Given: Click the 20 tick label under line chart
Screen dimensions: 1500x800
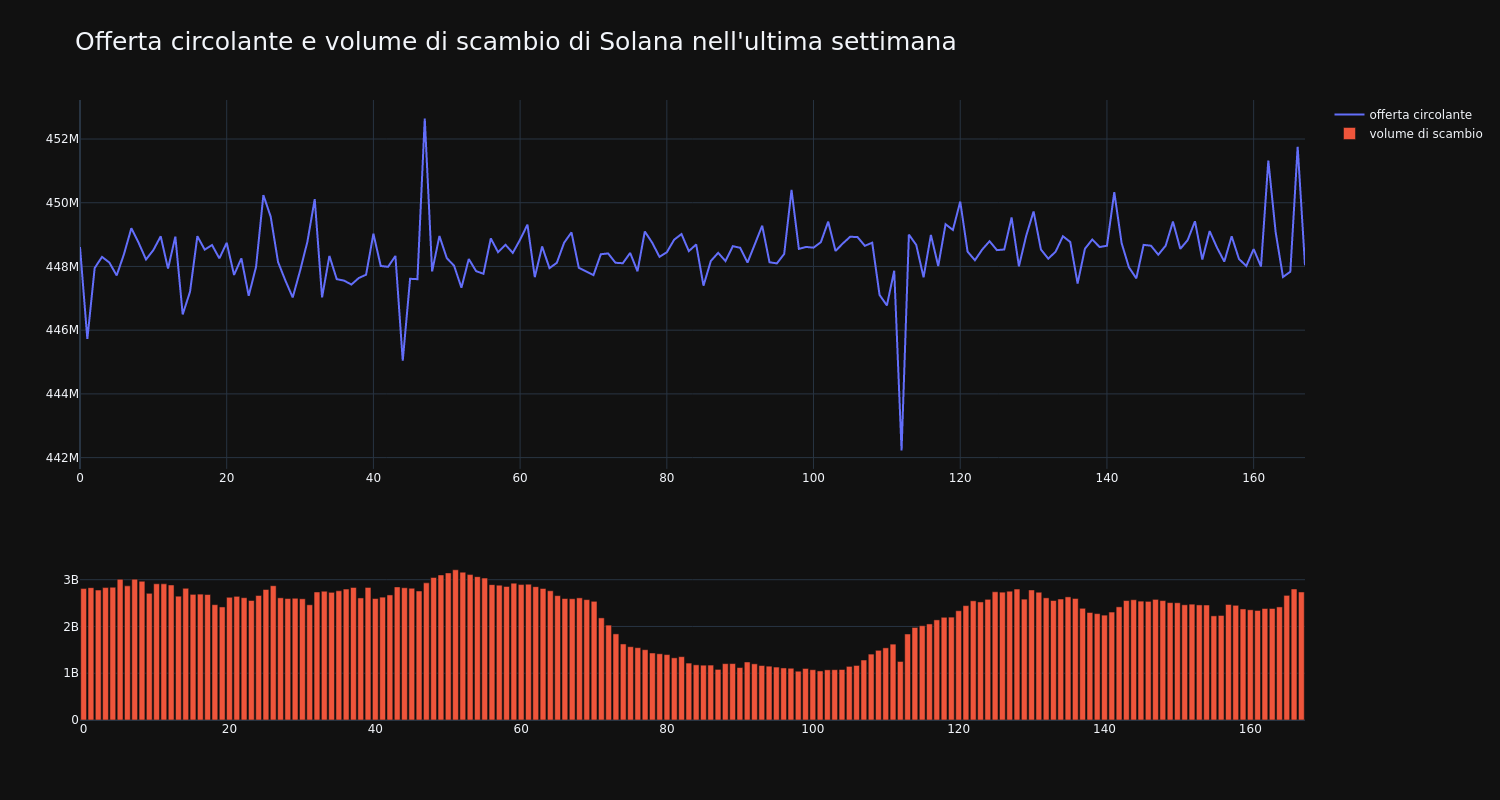Looking at the screenshot, I should click(x=226, y=478).
